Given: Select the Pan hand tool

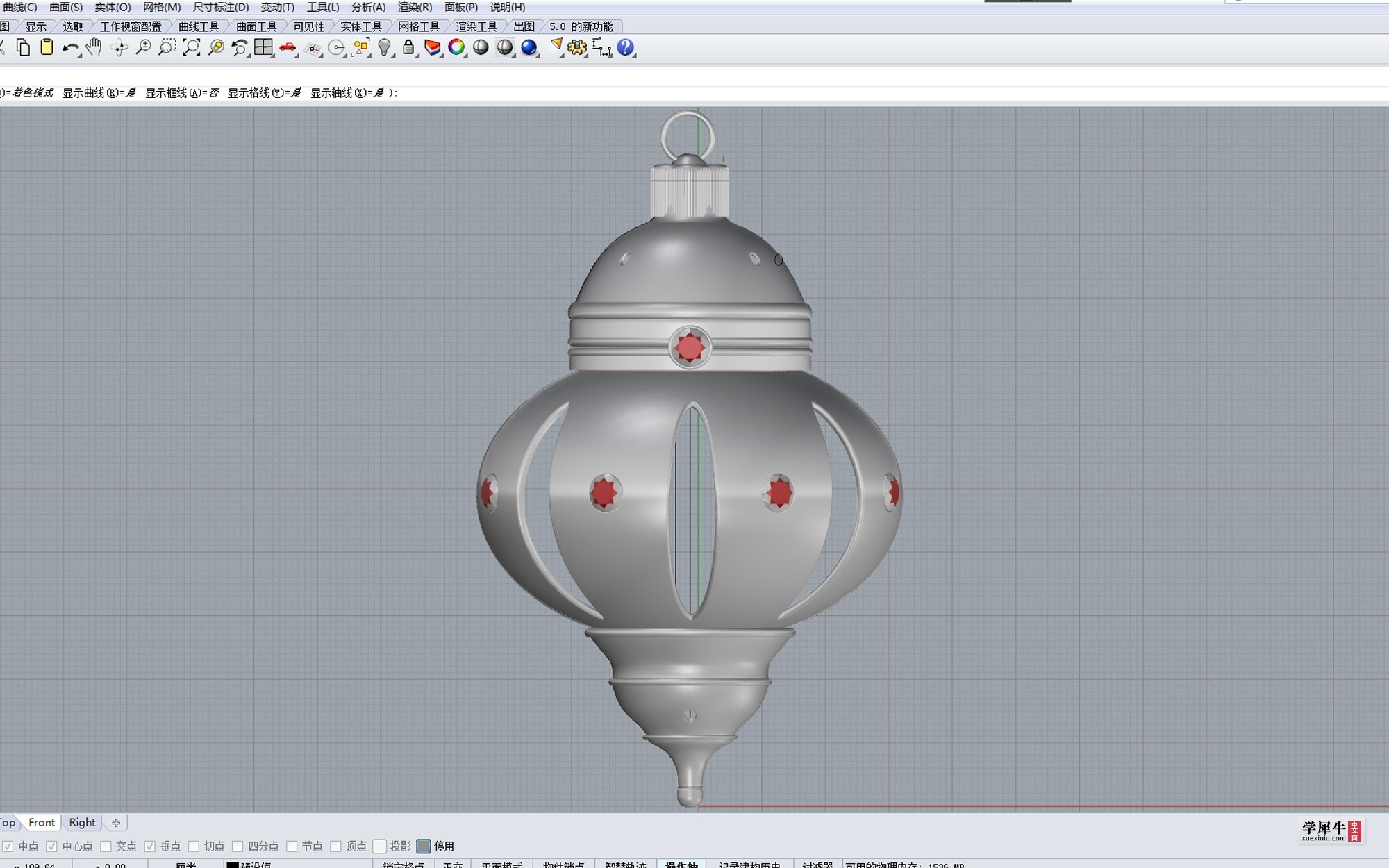Looking at the screenshot, I should [94, 47].
